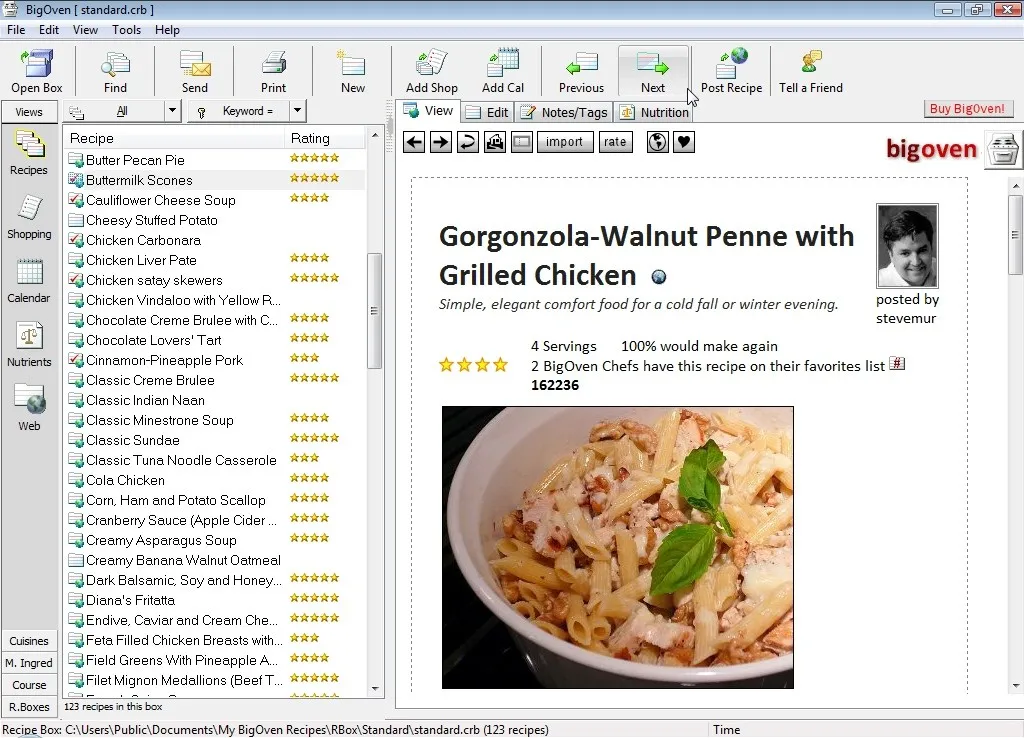Expand the Keyword = dropdown arrow
The width and height of the screenshot is (1024, 738).
coord(297,111)
